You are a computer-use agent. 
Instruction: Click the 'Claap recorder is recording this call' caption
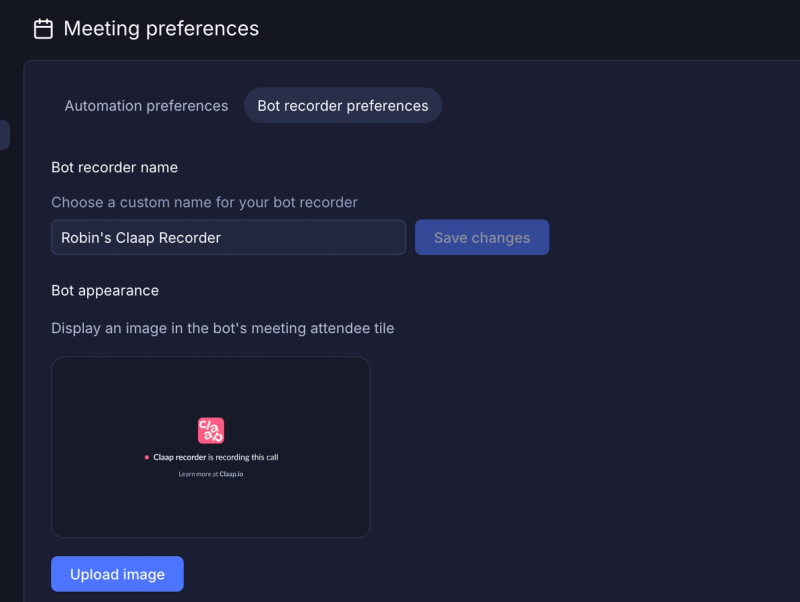click(x=216, y=458)
